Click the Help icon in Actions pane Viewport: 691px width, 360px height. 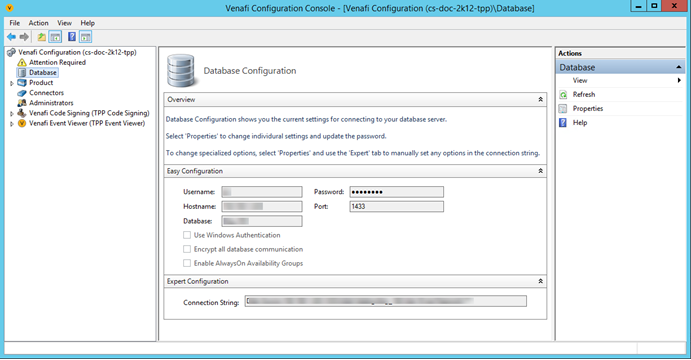point(563,123)
